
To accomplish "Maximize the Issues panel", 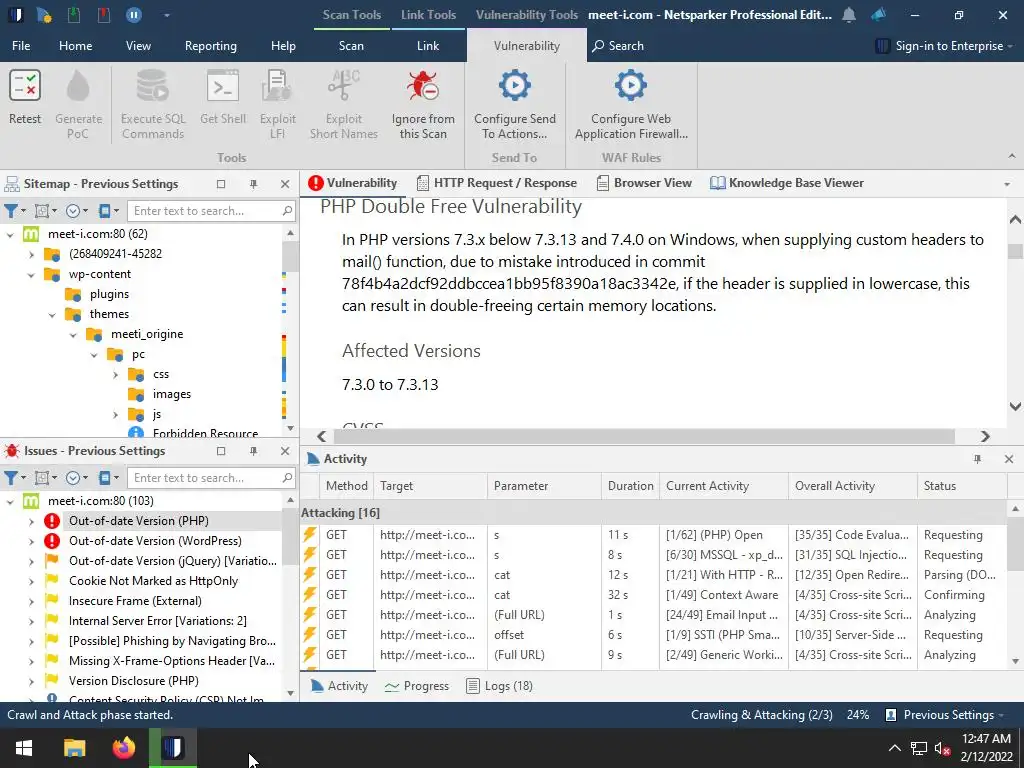I will (221, 451).
